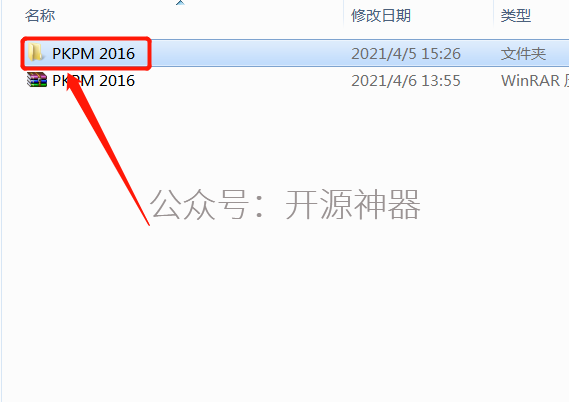
Task: Click the 公众号：开源神器 watermark text
Action: click(285, 204)
